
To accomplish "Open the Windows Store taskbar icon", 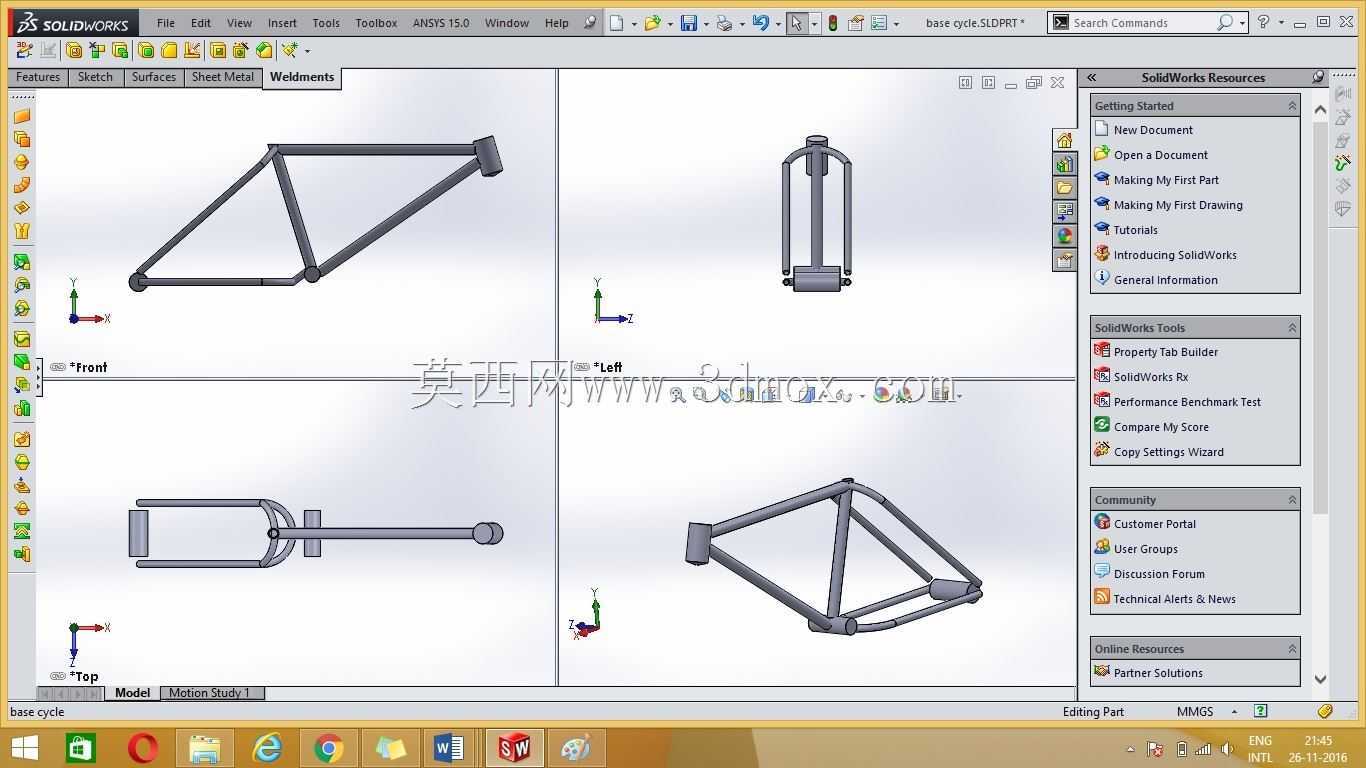I will click(x=81, y=748).
